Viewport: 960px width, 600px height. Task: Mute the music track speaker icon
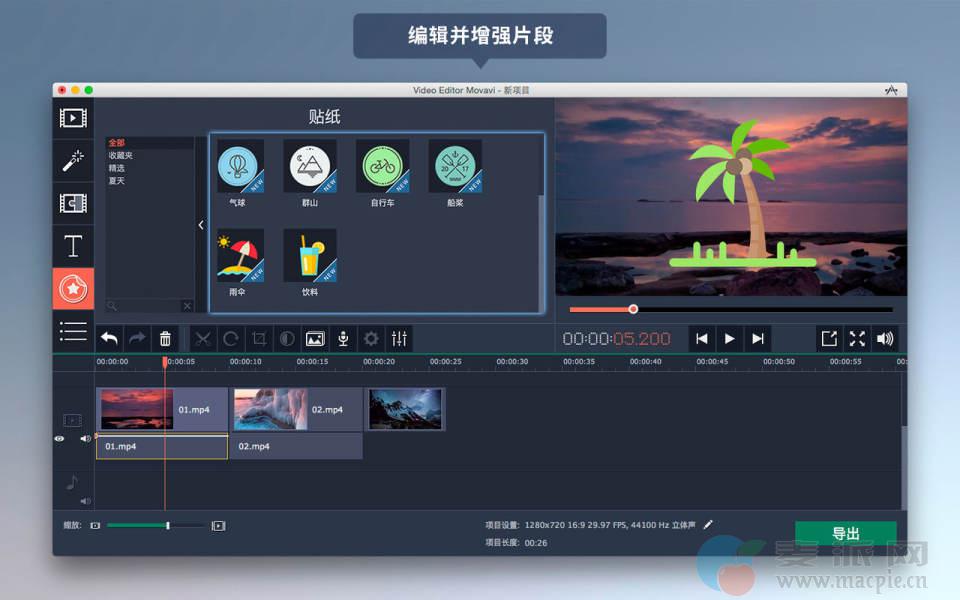point(85,501)
